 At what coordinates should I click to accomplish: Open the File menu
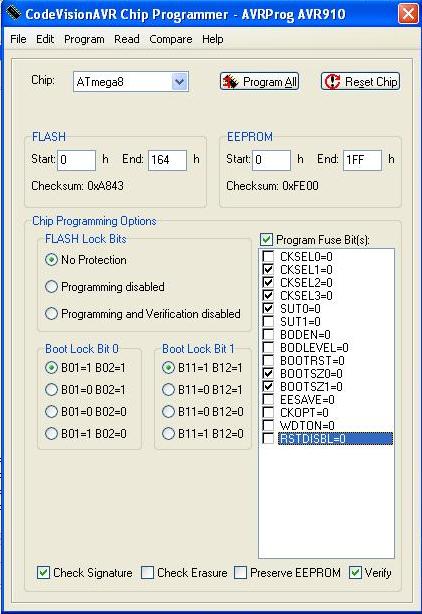(18, 39)
